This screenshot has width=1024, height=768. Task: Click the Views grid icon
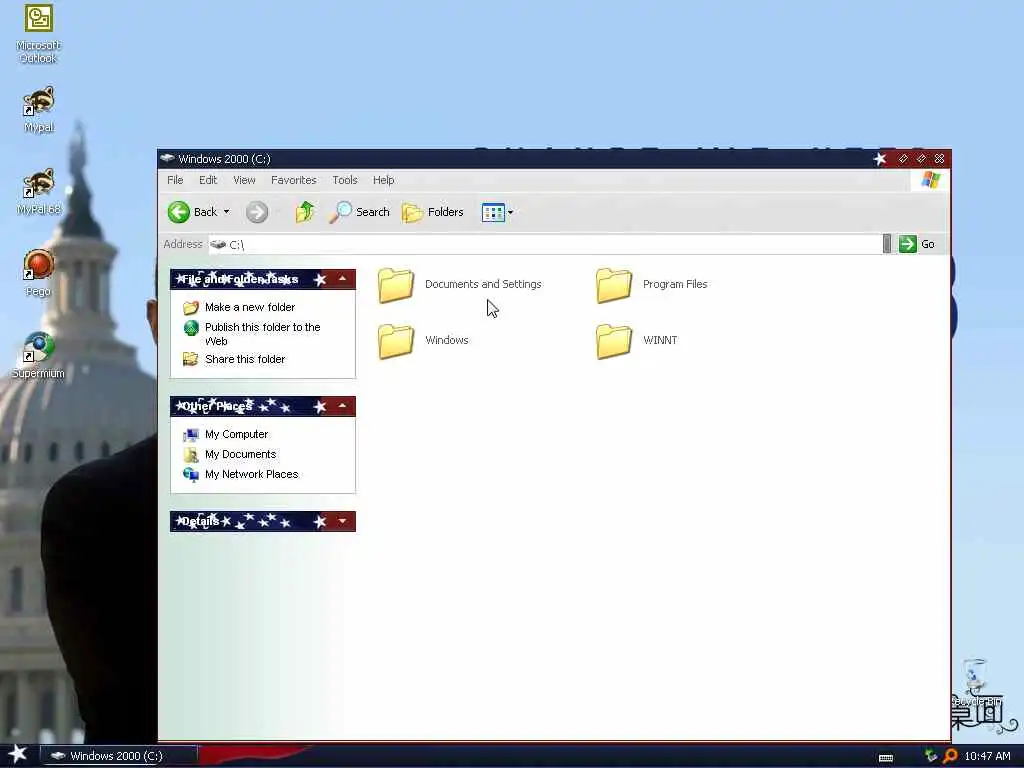click(493, 212)
